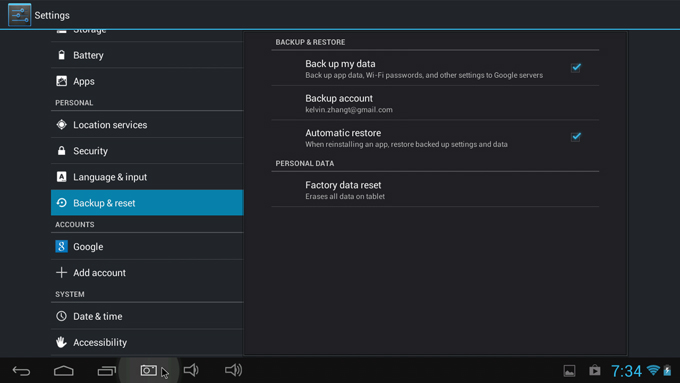
Task: Tap the Battery icon in sidebar
Action: click(62, 55)
